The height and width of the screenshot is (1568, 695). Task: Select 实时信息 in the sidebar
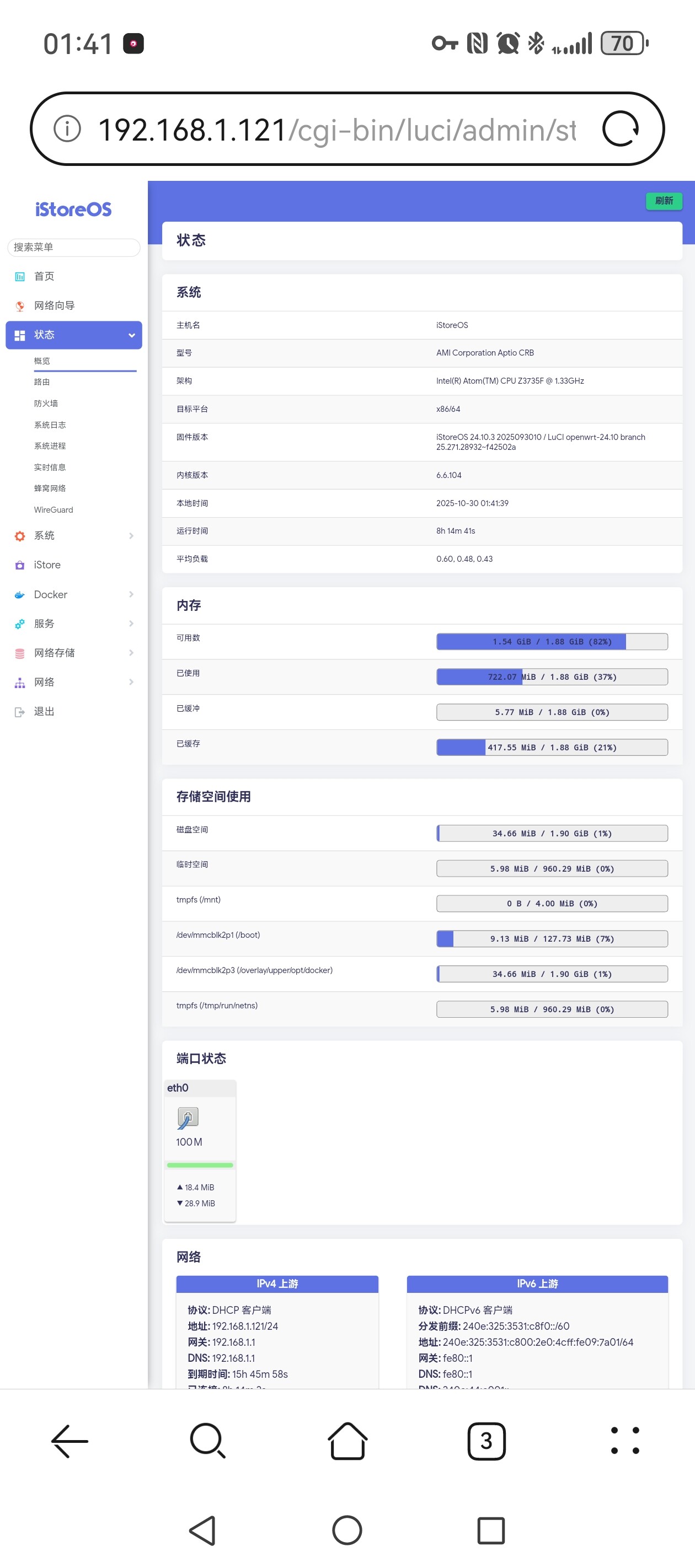click(50, 467)
